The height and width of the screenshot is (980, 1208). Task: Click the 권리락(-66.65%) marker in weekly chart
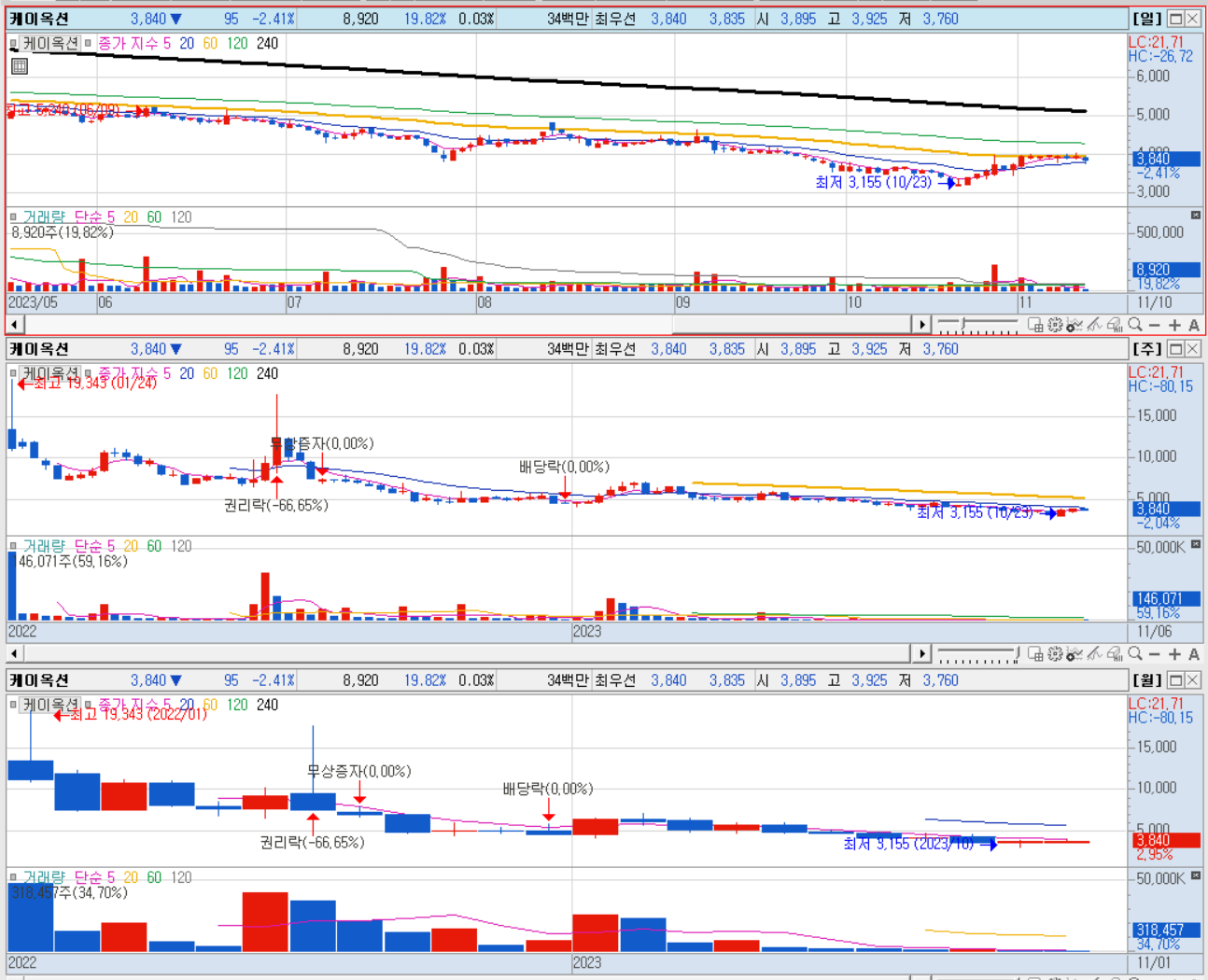(x=275, y=505)
